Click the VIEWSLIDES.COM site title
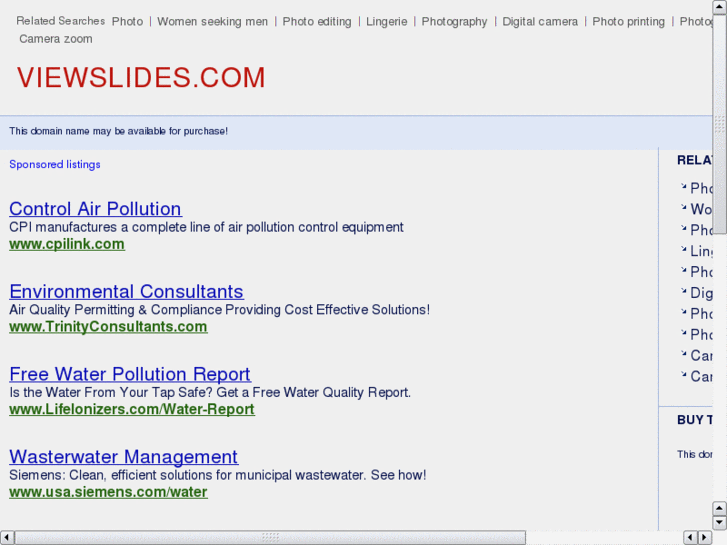This screenshot has width=727, height=545. (x=141, y=77)
